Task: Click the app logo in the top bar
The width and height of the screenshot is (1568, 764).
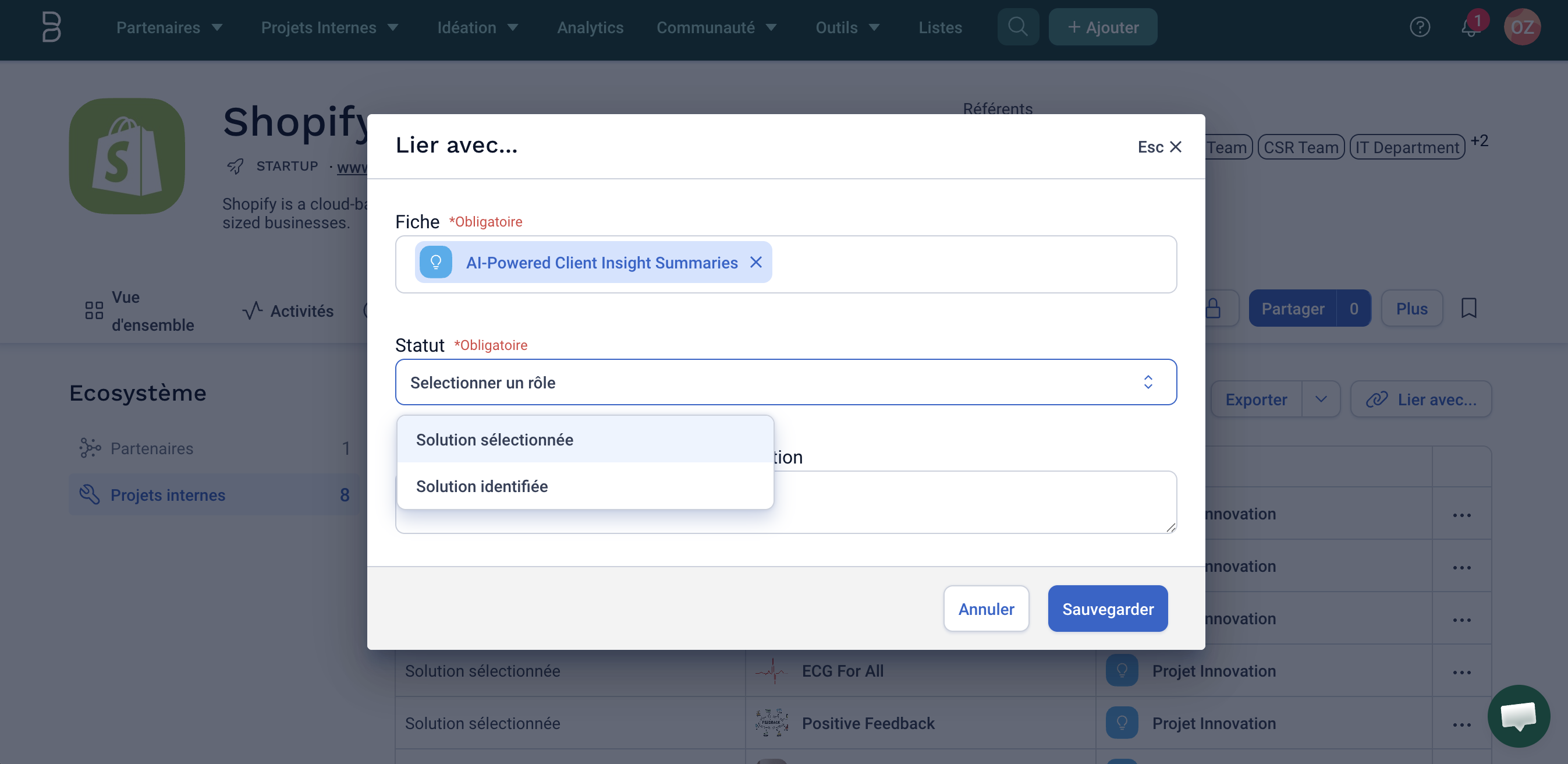Action: 52,27
